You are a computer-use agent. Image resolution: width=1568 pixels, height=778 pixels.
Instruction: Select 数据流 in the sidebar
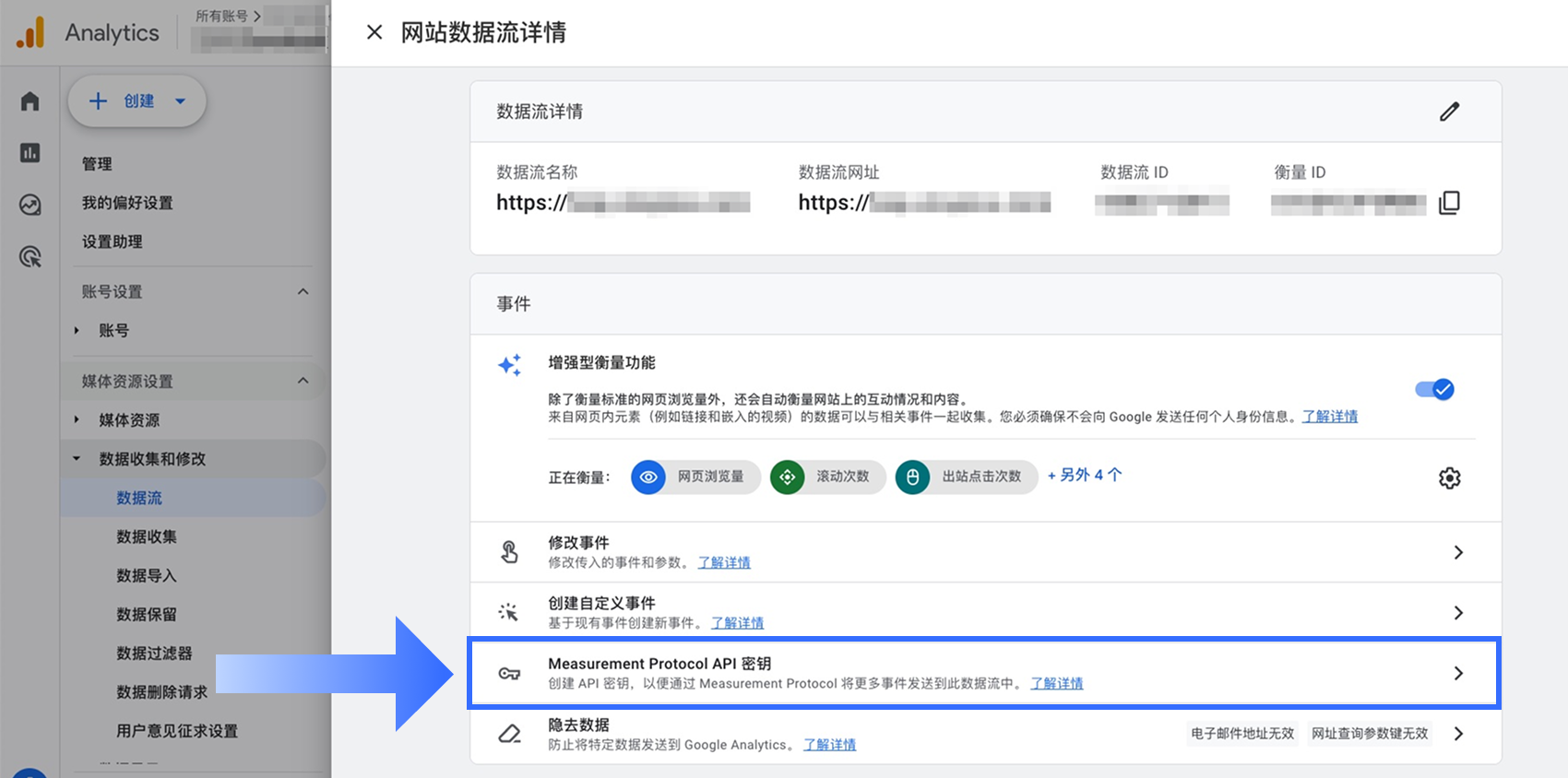[x=139, y=498]
